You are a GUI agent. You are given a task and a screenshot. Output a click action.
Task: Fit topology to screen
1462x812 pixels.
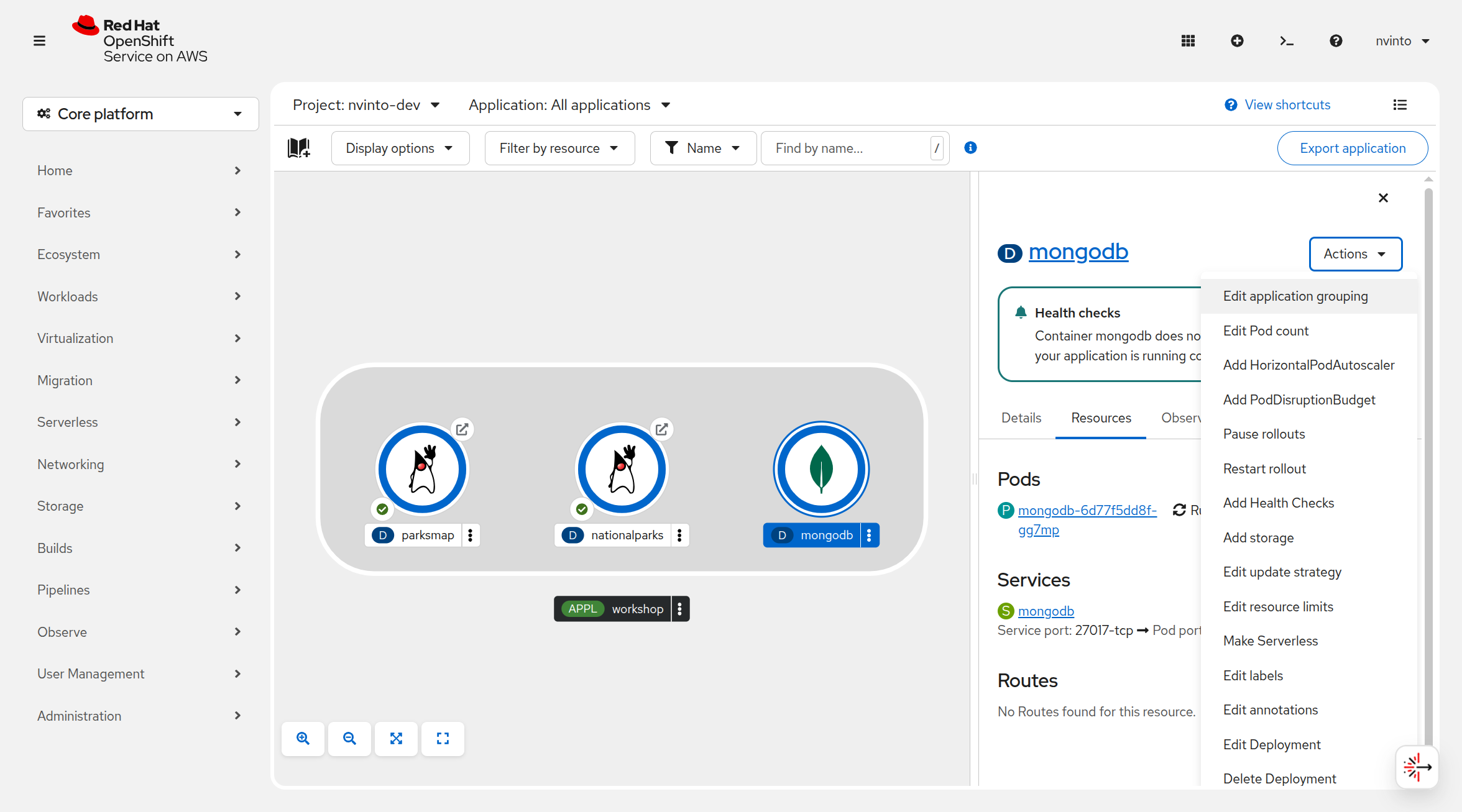point(396,739)
